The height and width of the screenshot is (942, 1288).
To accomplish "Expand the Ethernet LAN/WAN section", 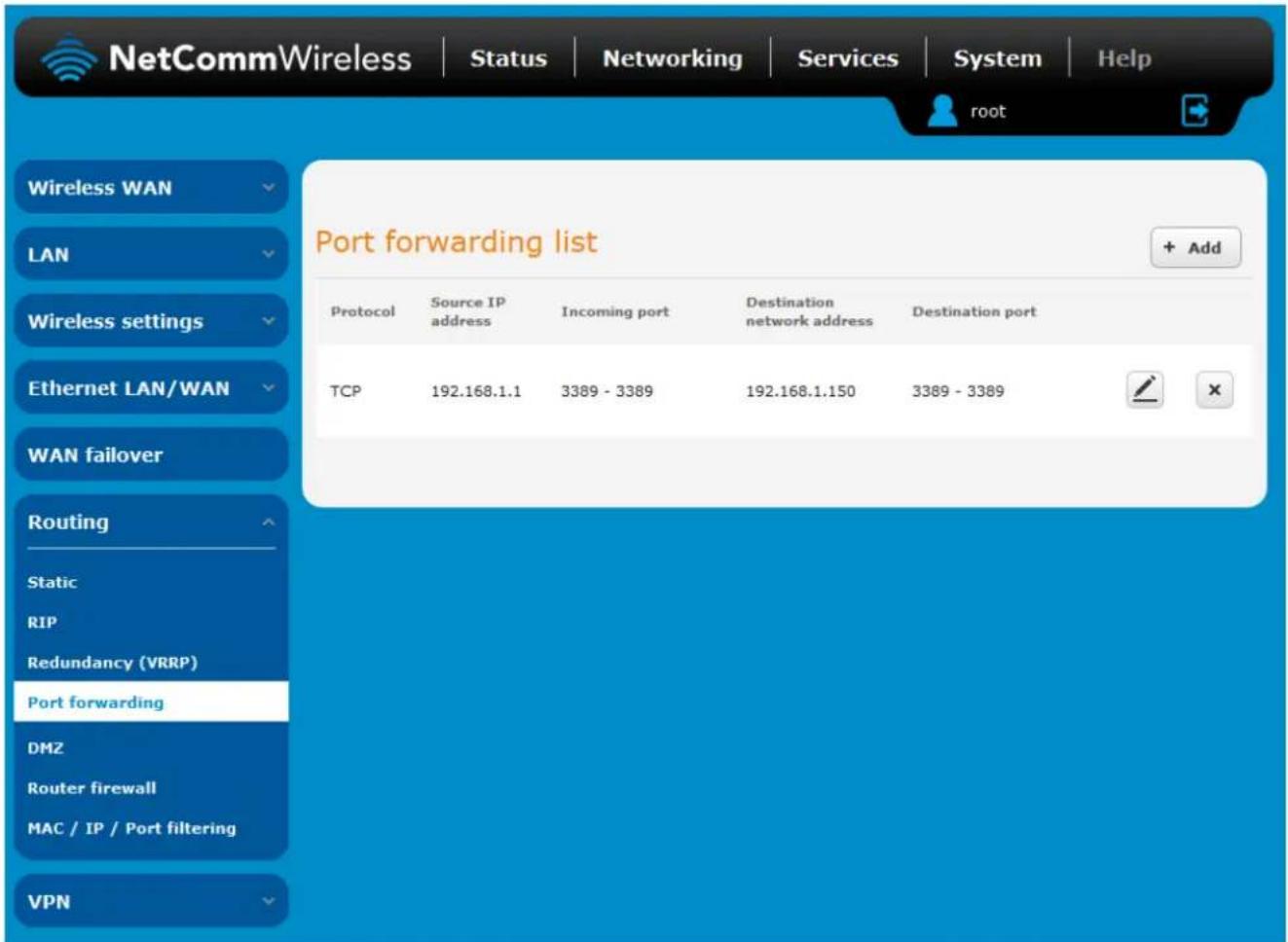I will coord(151,388).
